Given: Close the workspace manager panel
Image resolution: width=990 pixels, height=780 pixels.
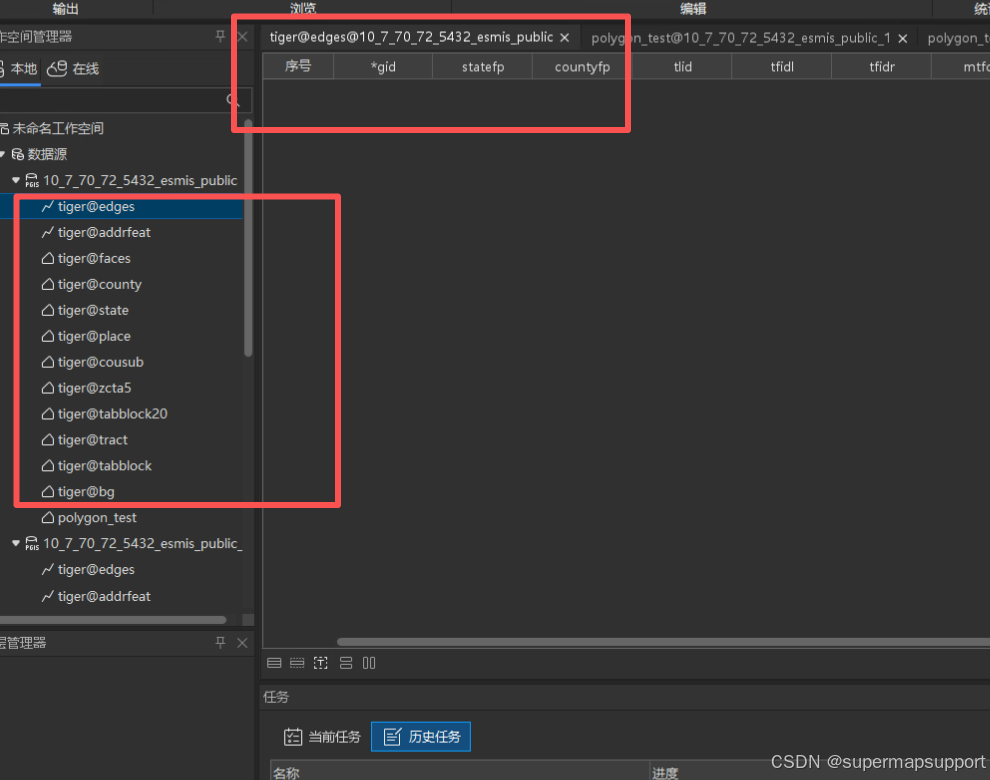Looking at the screenshot, I should point(242,37).
